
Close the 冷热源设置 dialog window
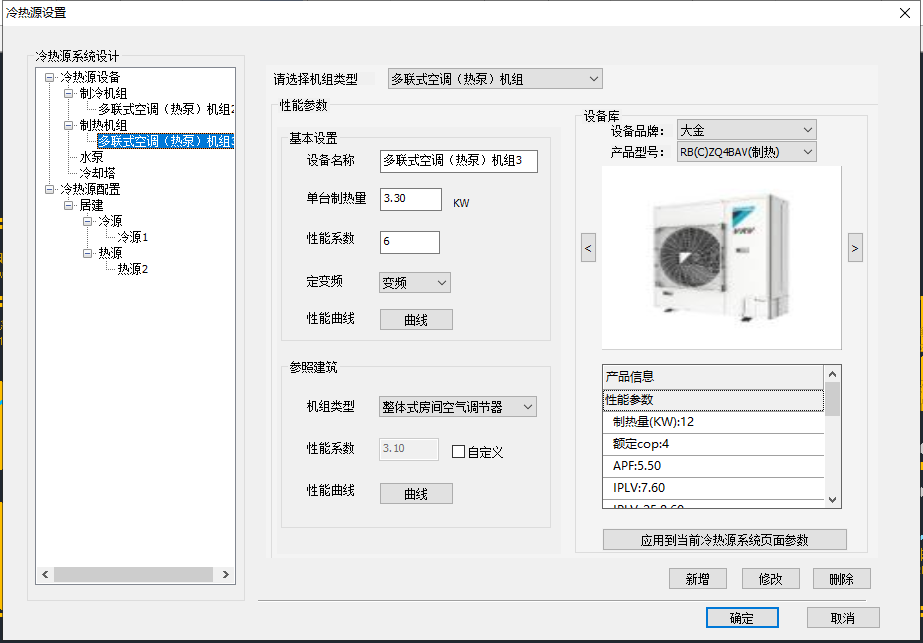click(905, 12)
